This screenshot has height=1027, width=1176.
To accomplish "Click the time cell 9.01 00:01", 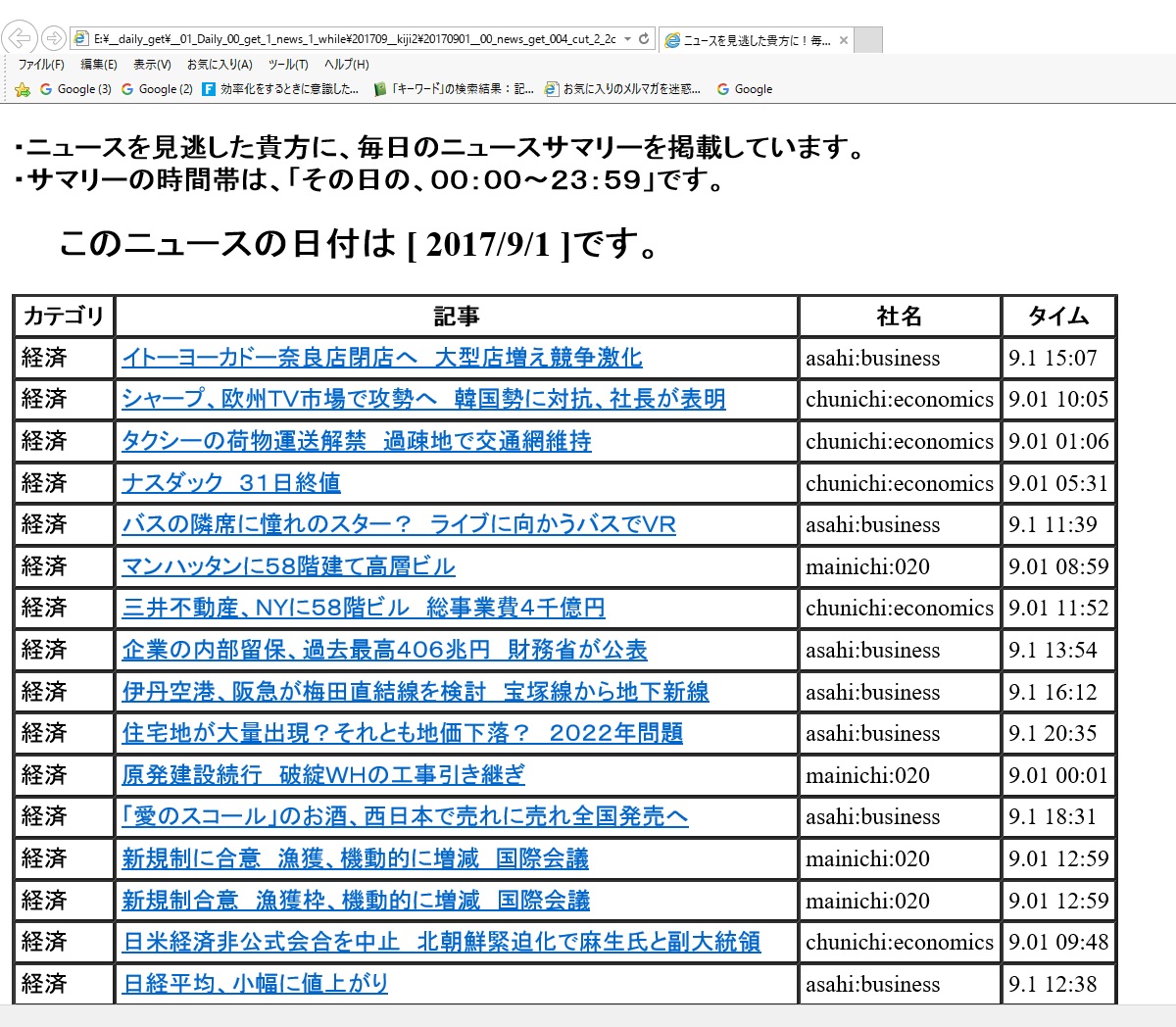I will click(1058, 775).
